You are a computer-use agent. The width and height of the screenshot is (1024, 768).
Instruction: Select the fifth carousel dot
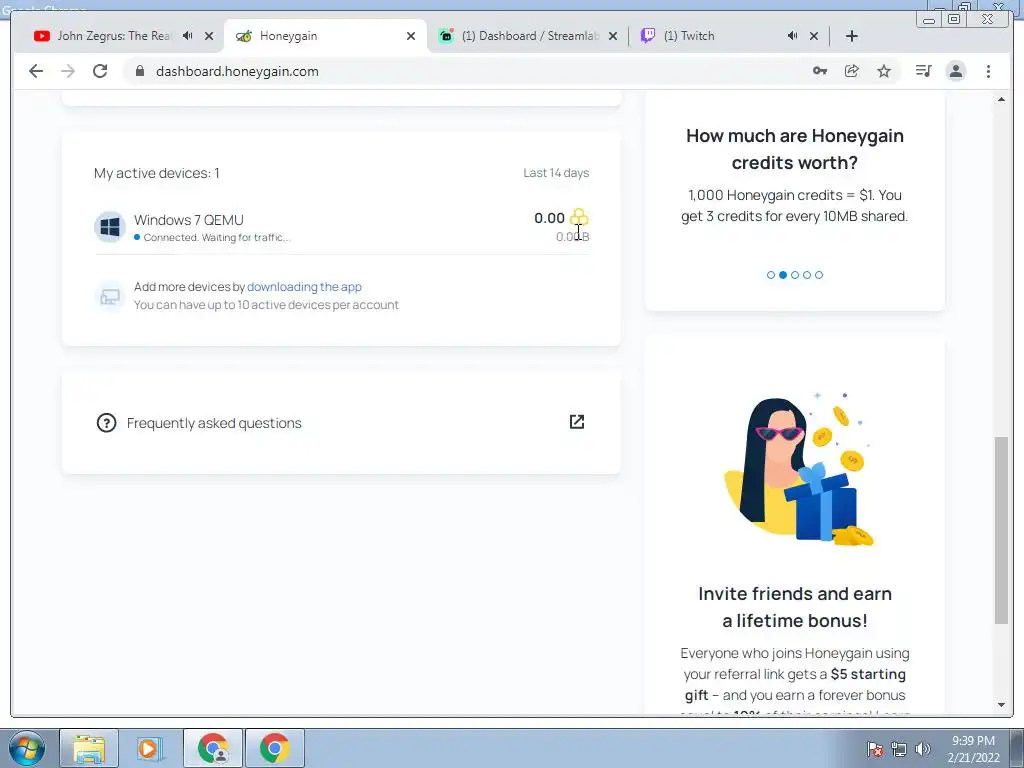(819, 275)
